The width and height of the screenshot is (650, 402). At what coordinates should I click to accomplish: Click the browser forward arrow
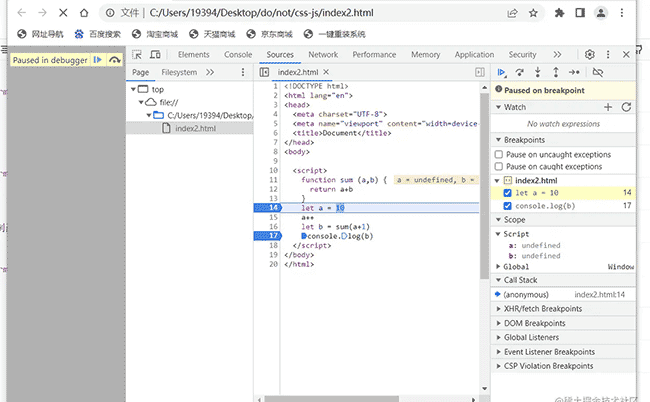click(42, 13)
